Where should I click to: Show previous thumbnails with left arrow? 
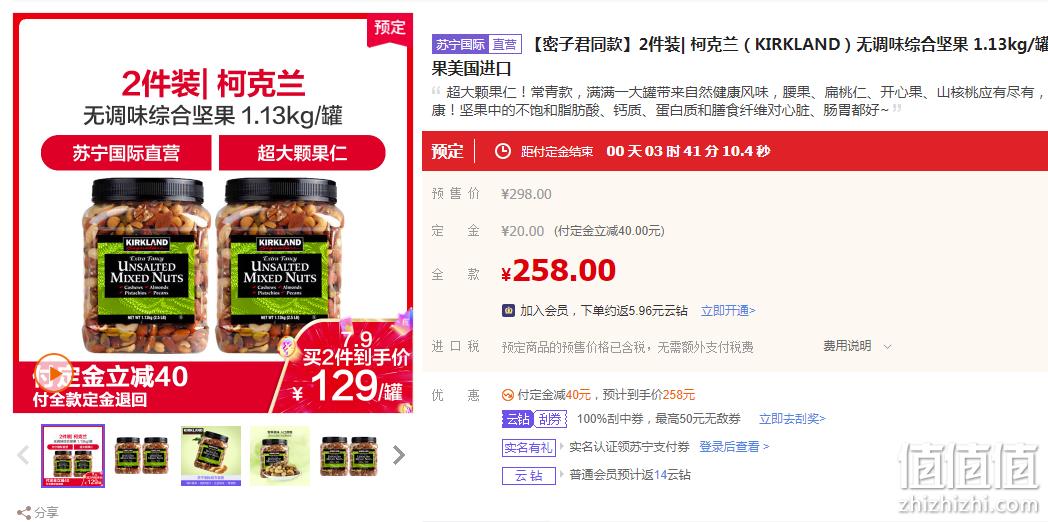tap(23, 455)
